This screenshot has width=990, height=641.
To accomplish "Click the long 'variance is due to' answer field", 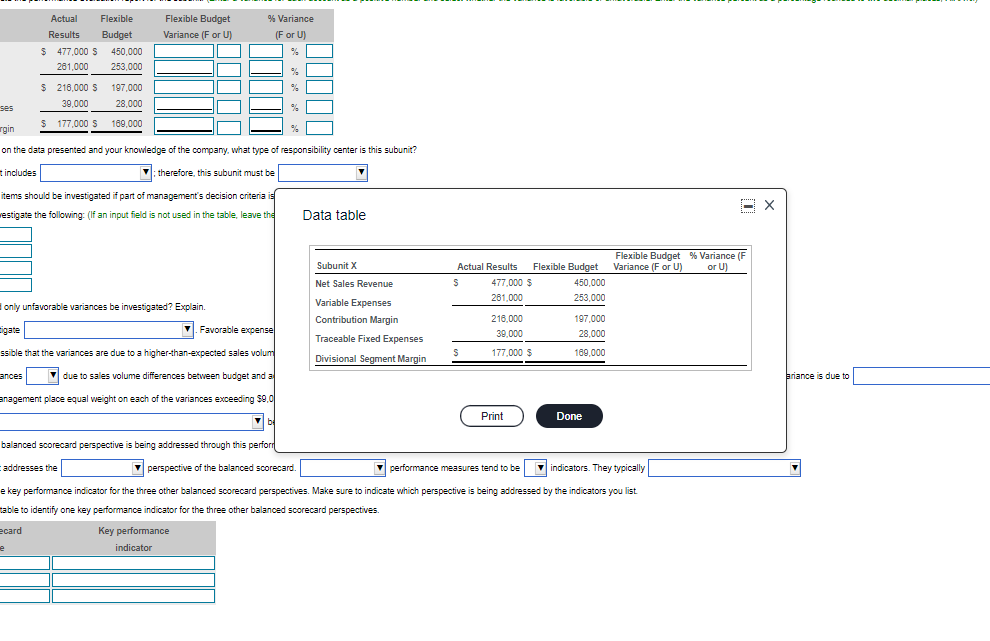I will point(920,376).
